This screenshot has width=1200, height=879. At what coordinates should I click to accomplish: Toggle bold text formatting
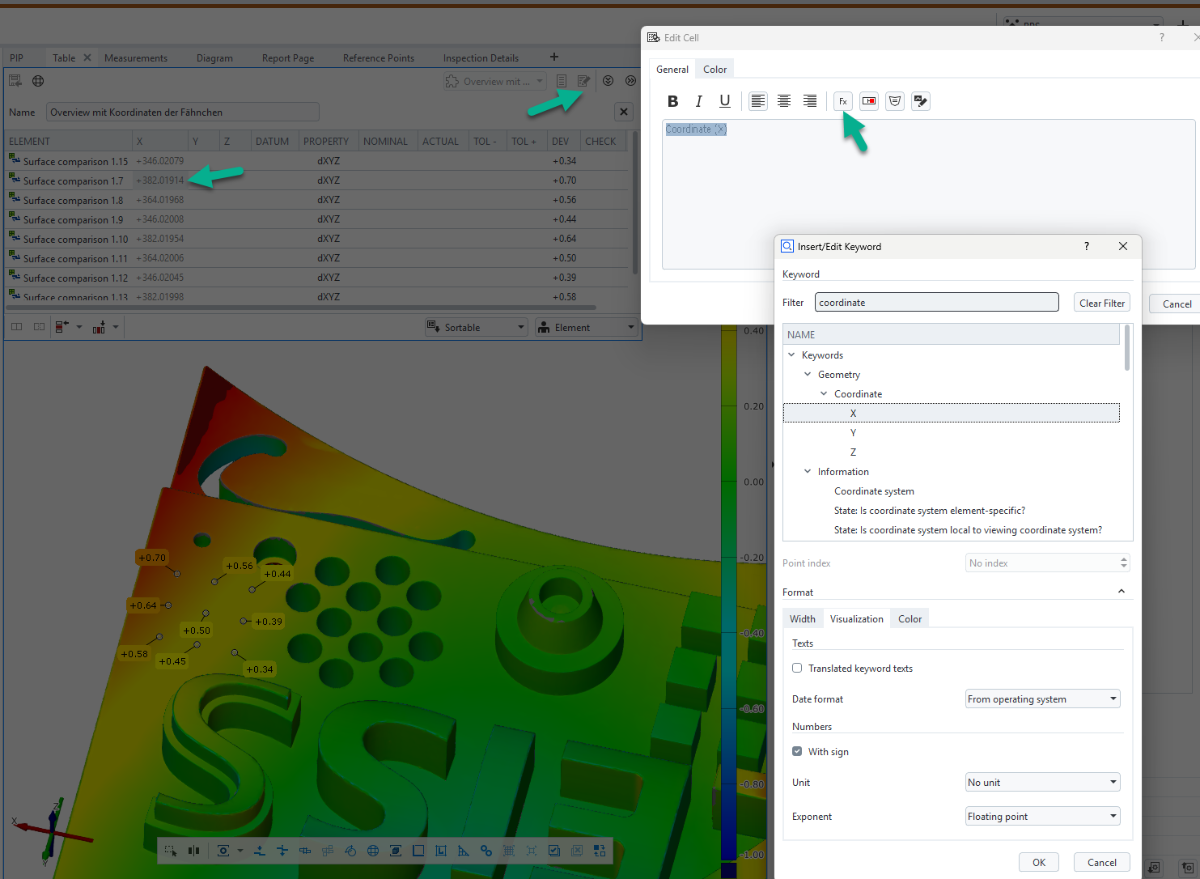point(673,101)
